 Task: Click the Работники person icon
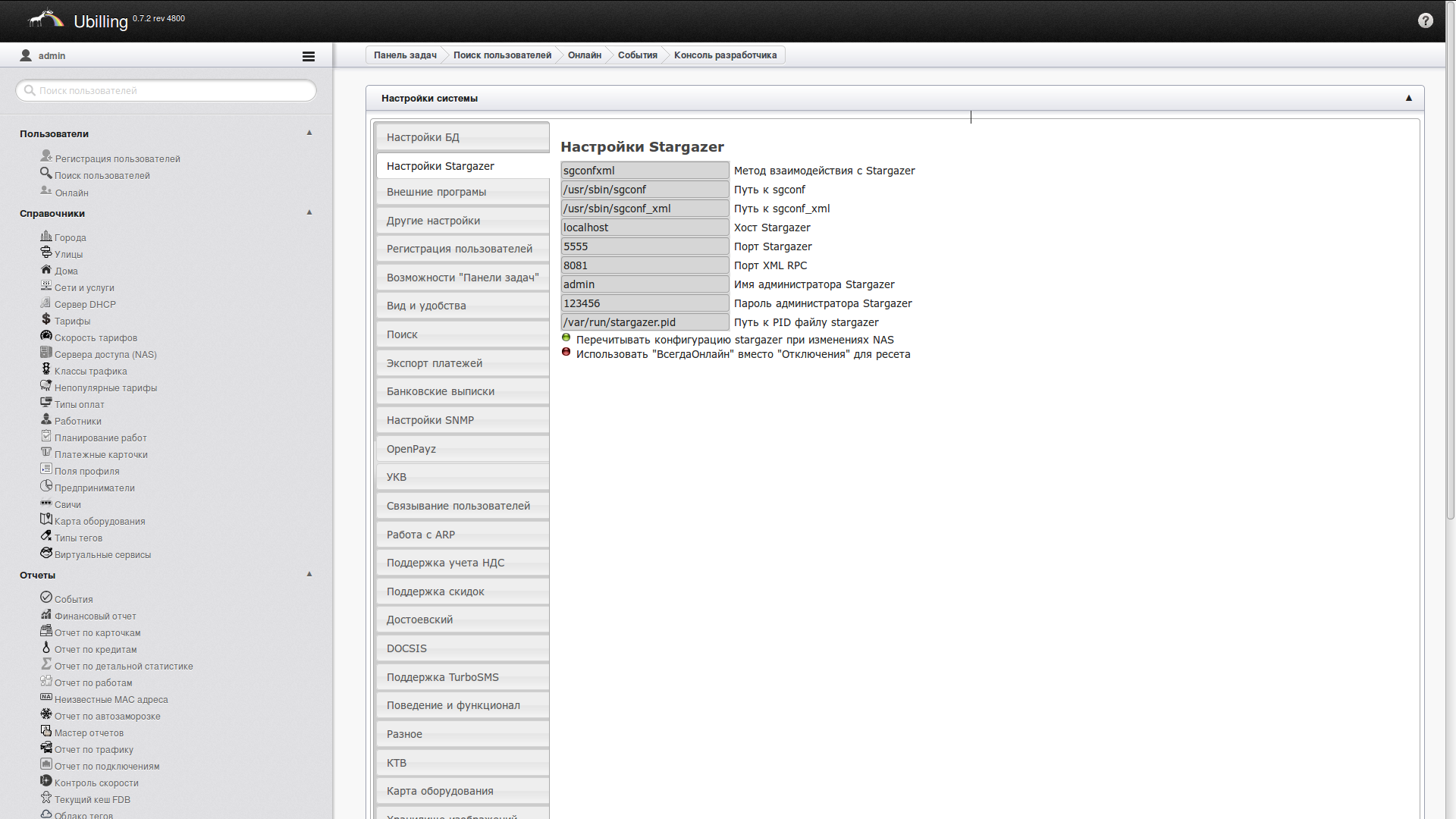pyautogui.click(x=46, y=419)
